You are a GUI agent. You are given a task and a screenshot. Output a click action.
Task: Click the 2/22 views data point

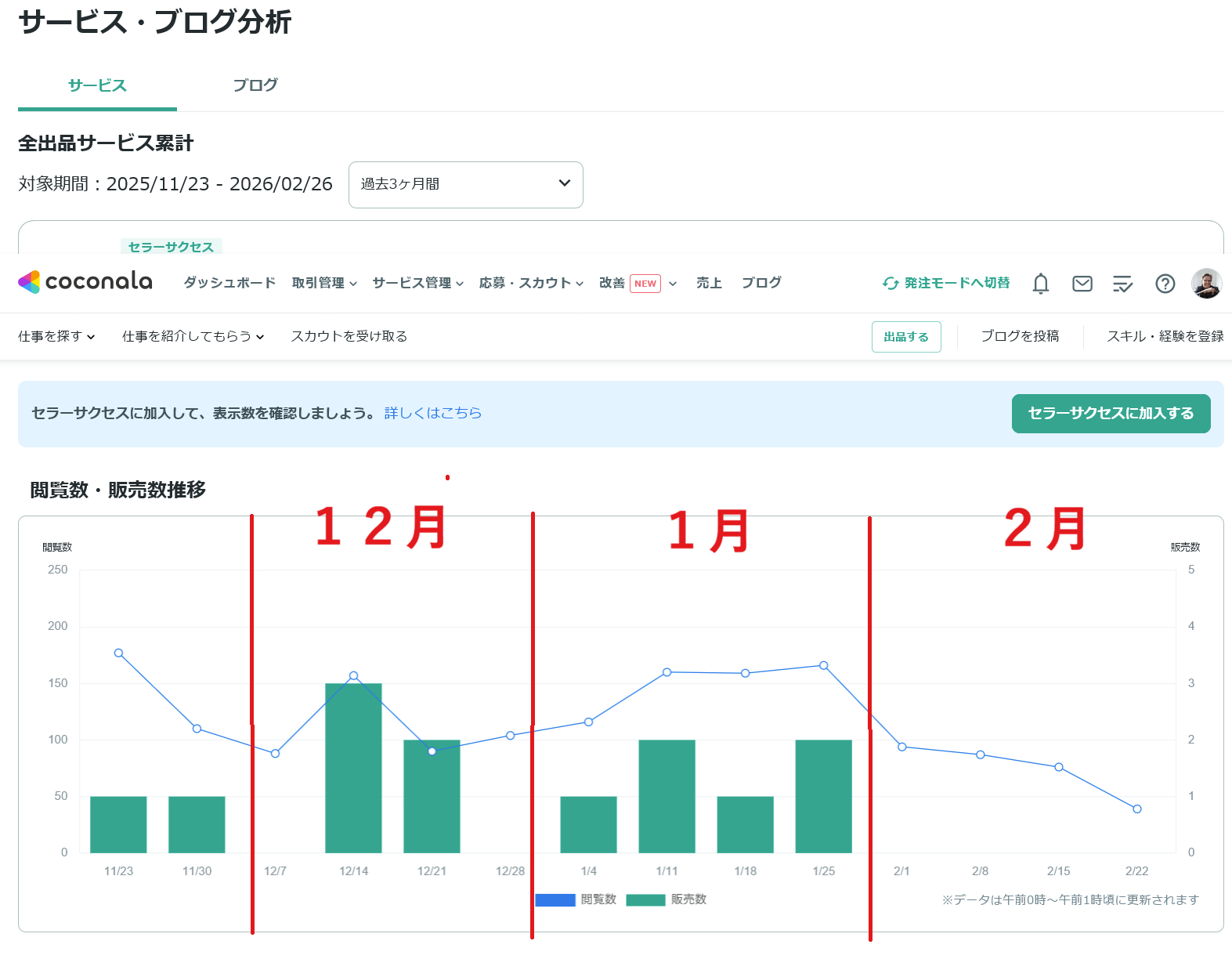1137,809
